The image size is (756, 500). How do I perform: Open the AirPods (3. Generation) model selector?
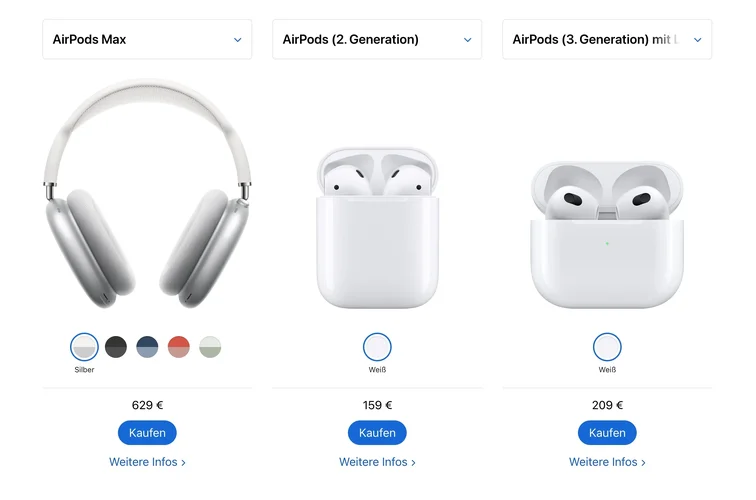pyautogui.click(x=607, y=40)
